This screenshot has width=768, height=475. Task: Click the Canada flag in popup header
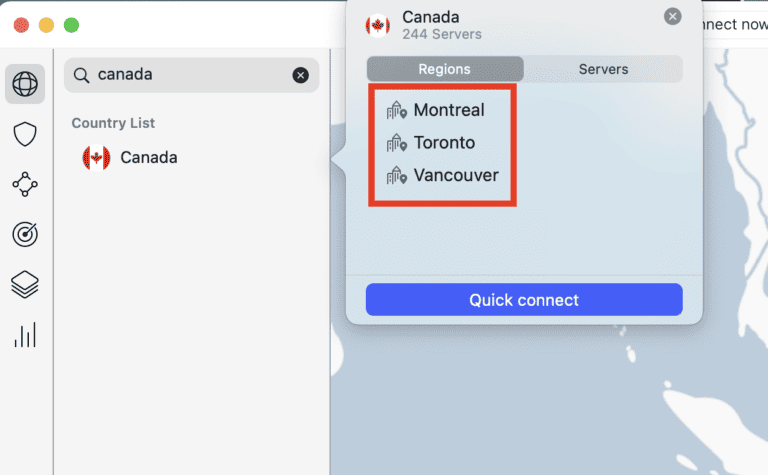(378, 25)
